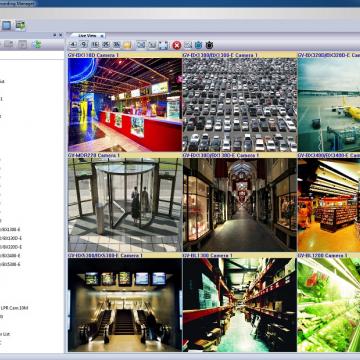Select the parking lot camera feed

click(240, 105)
